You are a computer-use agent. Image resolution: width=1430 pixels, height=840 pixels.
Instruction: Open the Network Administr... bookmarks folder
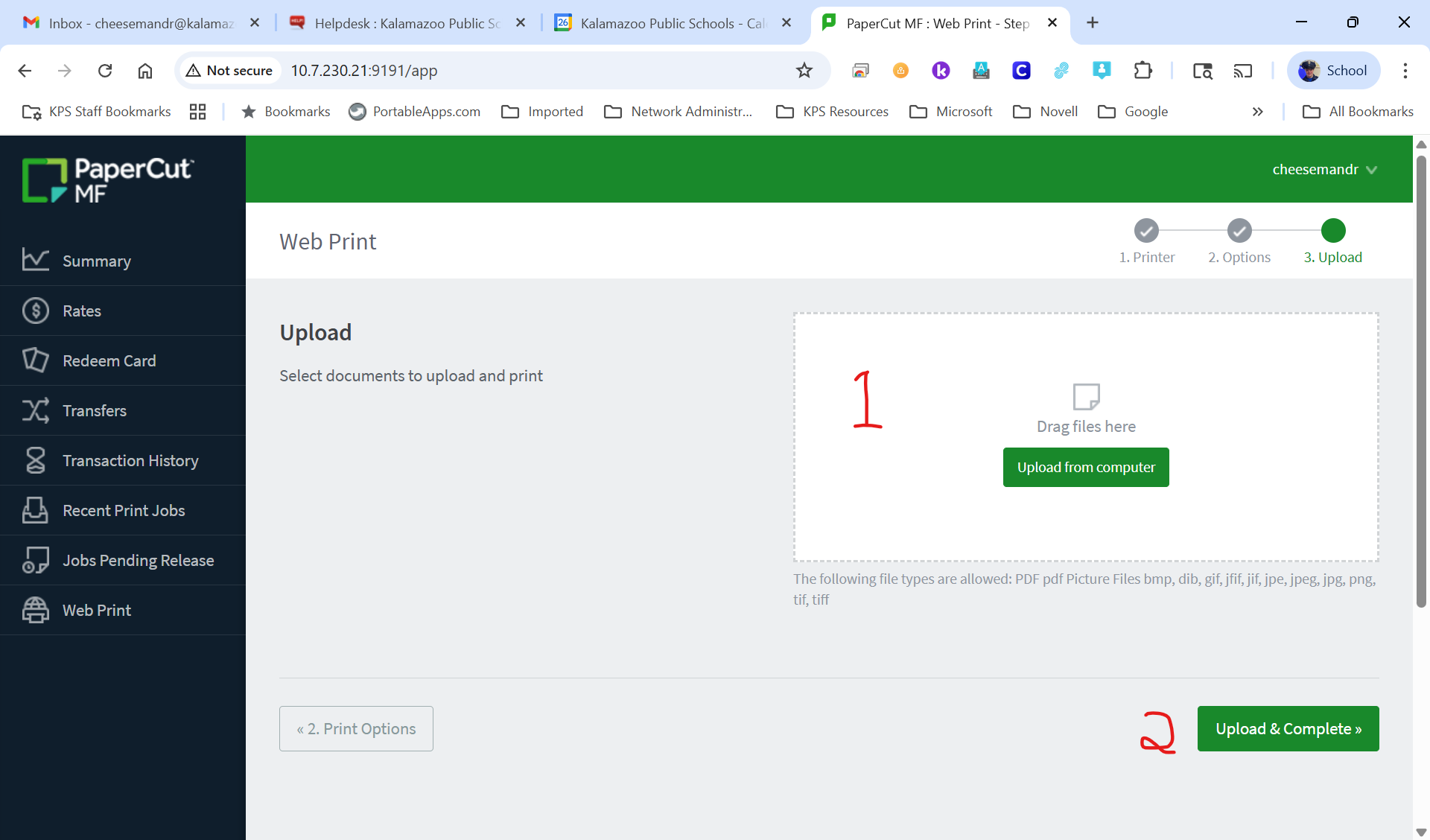(x=679, y=112)
